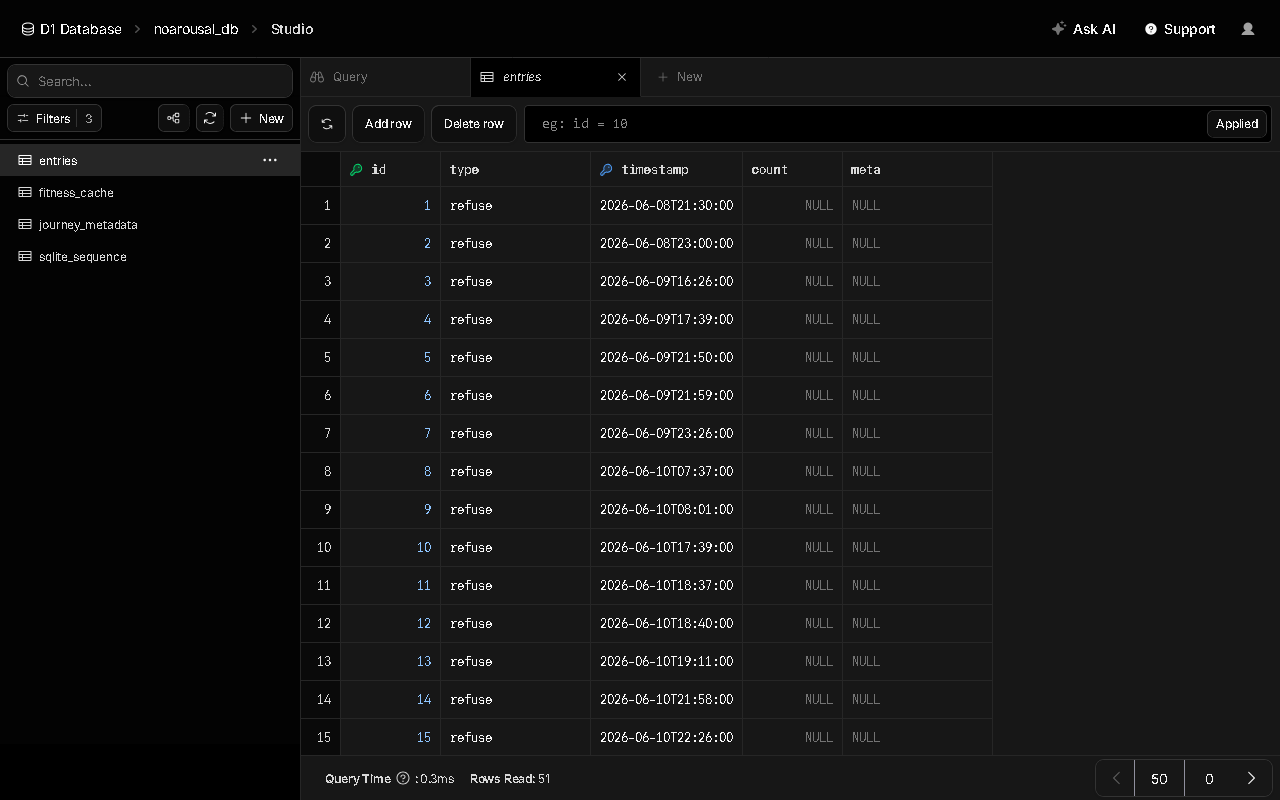
Task: Switch to the Query tab
Action: pyautogui.click(x=385, y=77)
